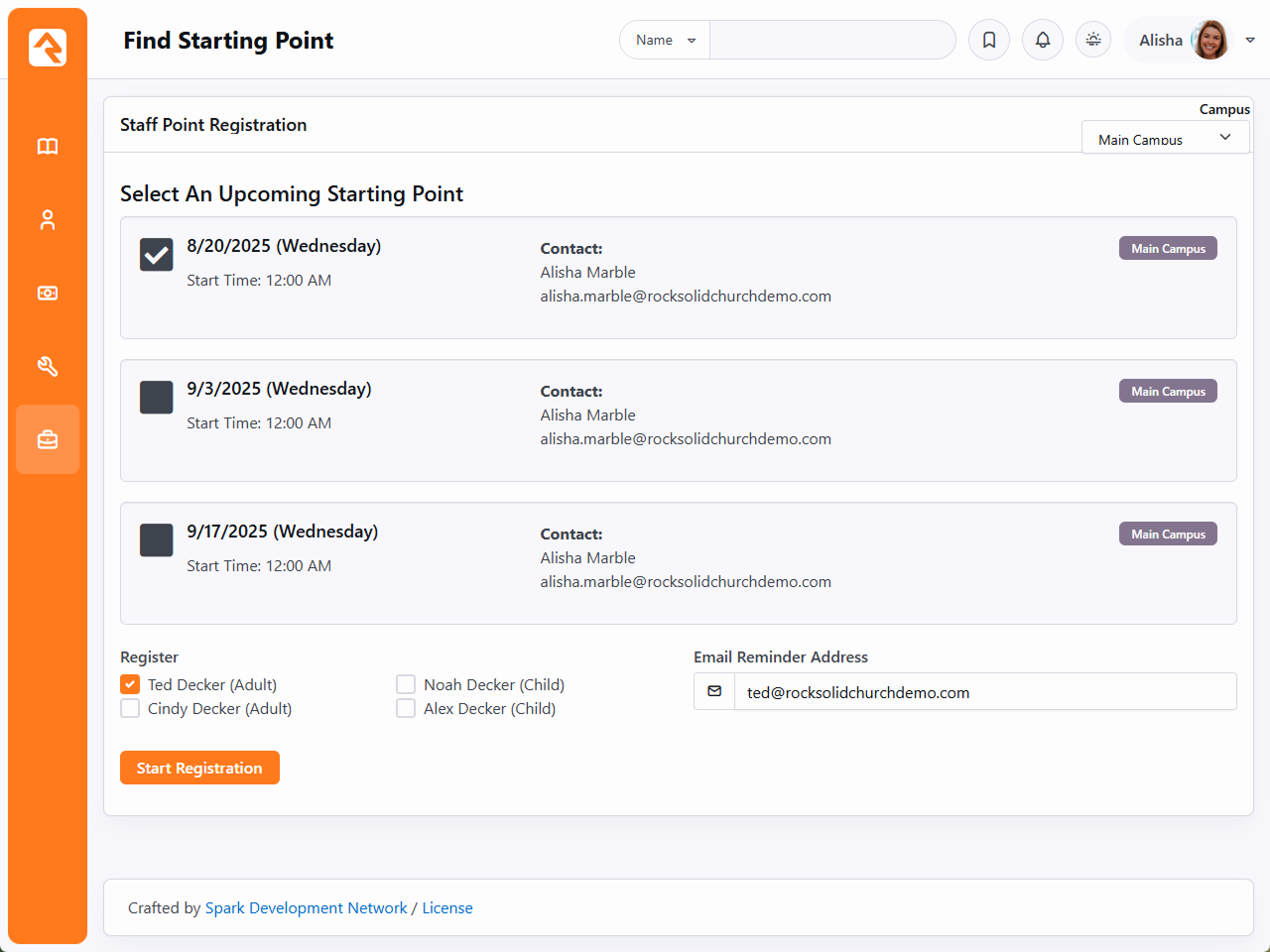Uncheck the 8/20/2025 starting point checkbox
This screenshot has height=952, width=1270.
[x=157, y=255]
